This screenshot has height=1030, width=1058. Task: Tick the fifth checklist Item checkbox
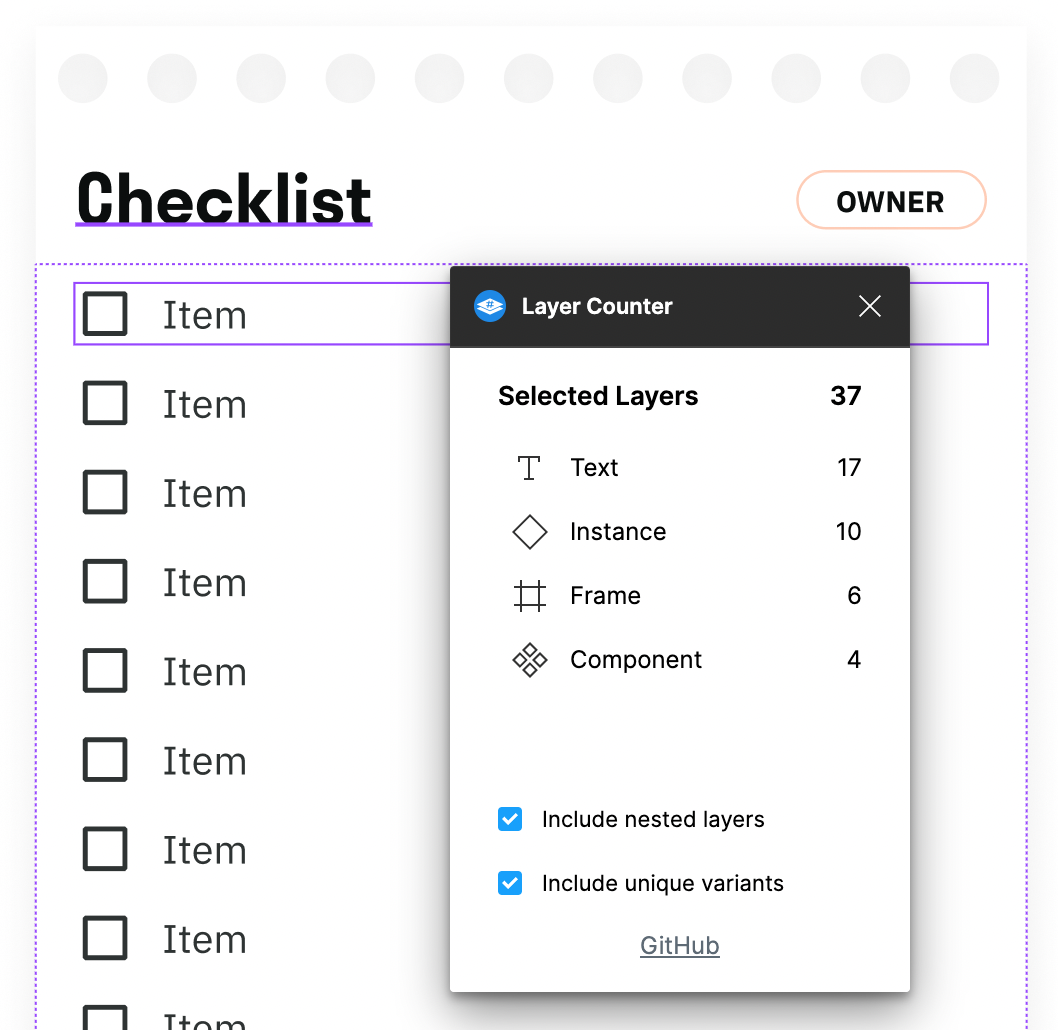(105, 670)
